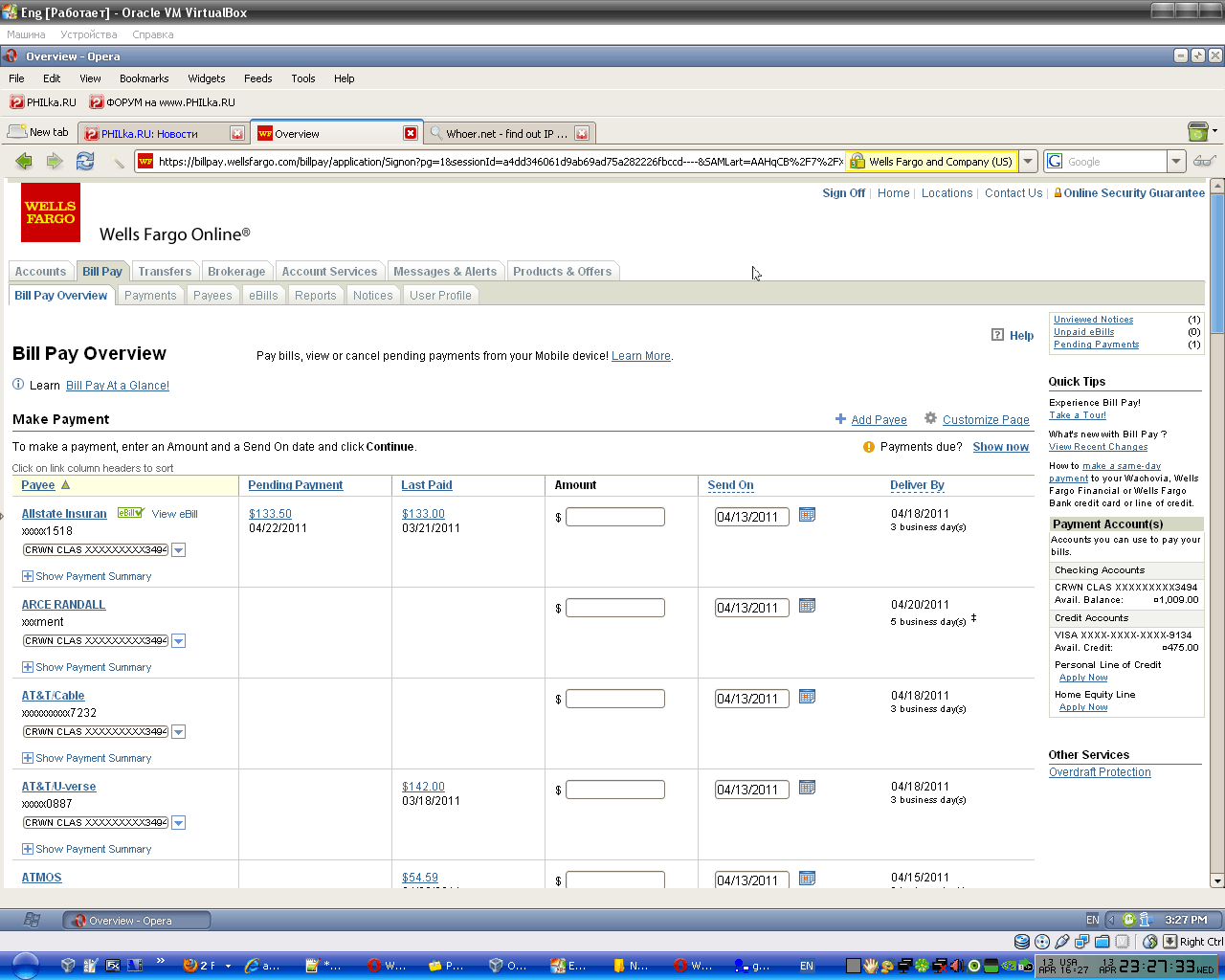
Task: Reload the page with the refresh icon
Action: point(85,161)
